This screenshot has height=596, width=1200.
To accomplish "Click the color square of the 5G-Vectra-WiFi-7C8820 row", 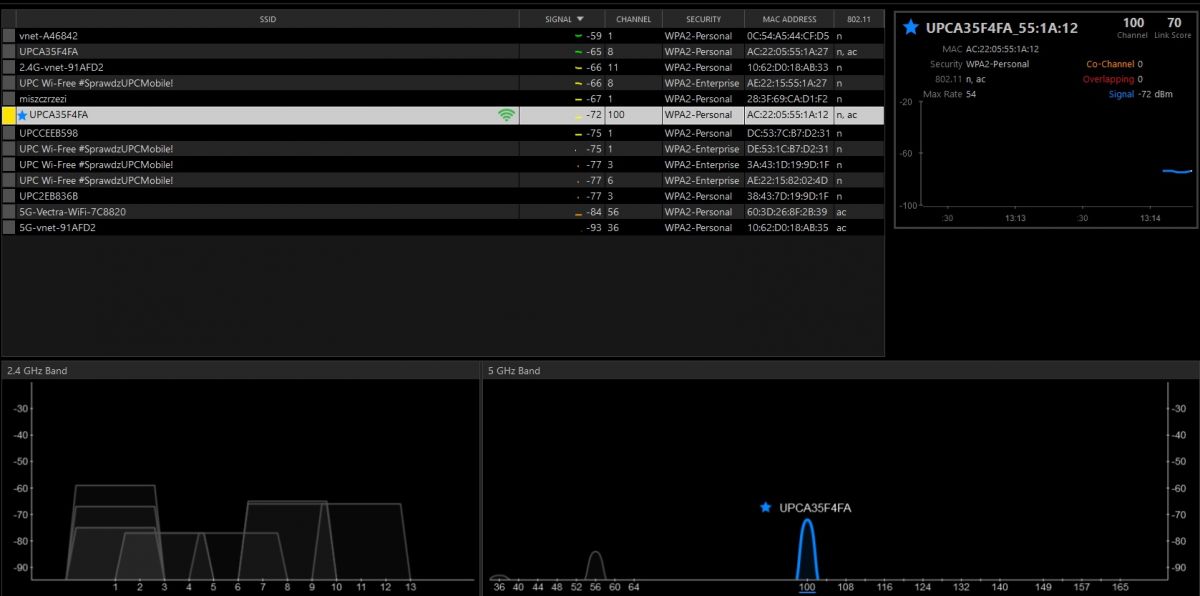I will click(x=9, y=212).
